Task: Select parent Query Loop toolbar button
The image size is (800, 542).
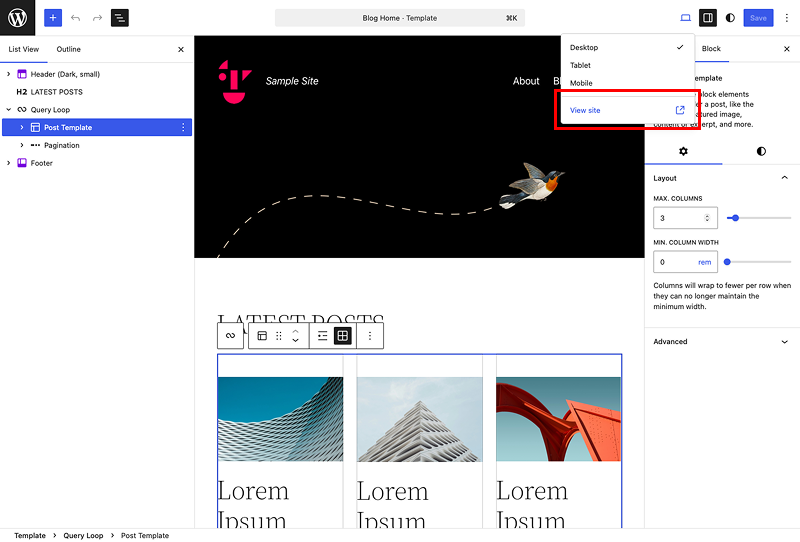Action: 231,335
